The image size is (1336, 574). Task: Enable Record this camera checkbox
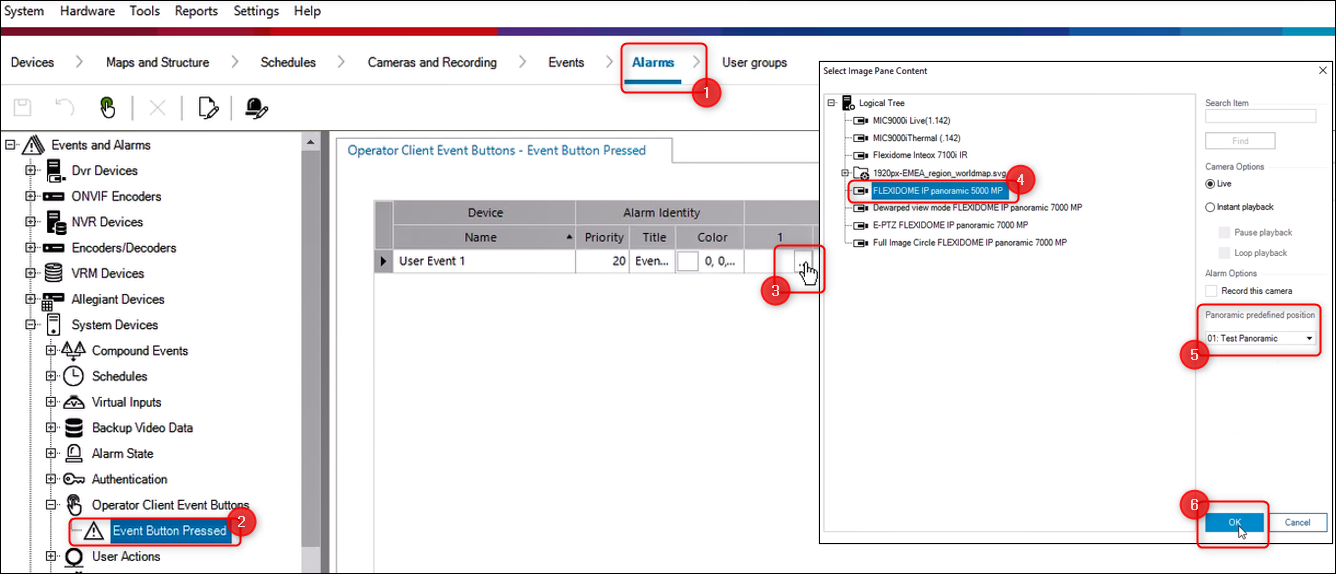[1212, 291]
